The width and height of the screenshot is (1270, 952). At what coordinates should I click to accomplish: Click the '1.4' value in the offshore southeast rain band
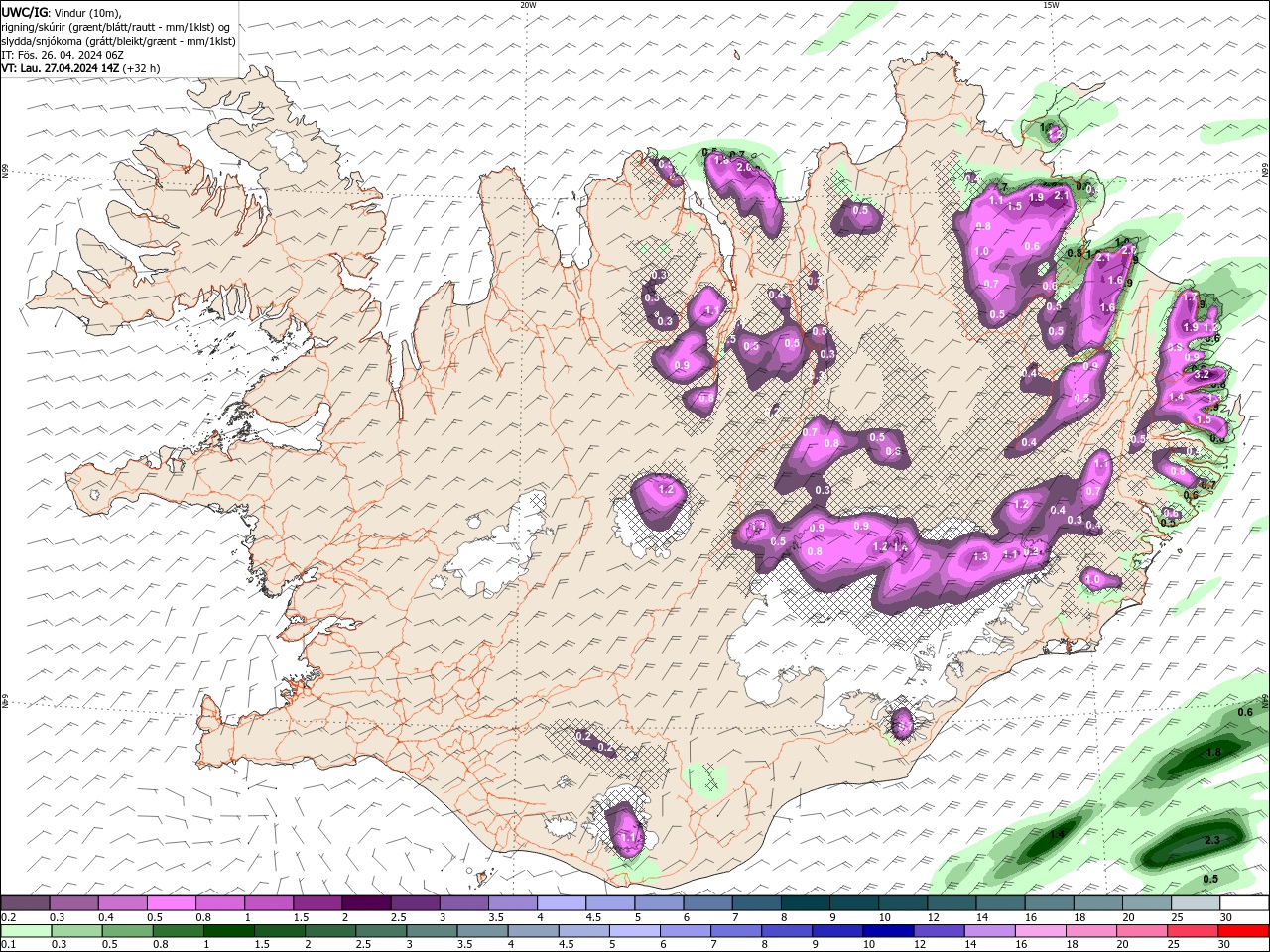[x=1057, y=834]
